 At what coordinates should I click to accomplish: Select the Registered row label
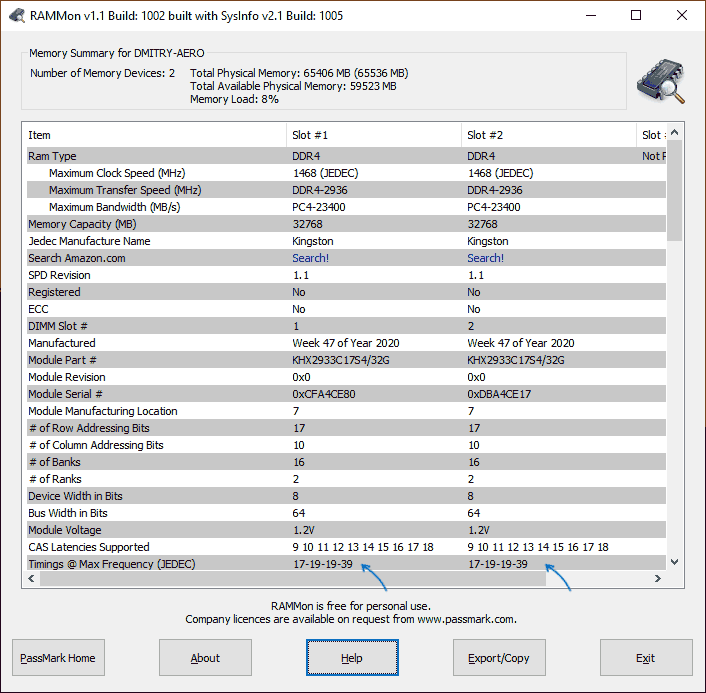click(54, 292)
